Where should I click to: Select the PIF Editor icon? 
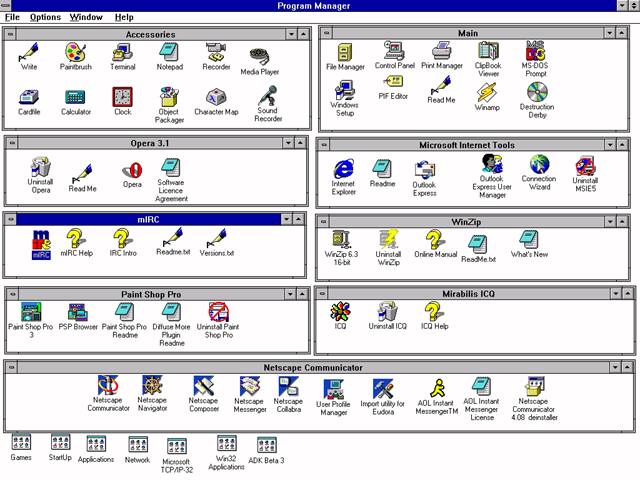pyautogui.click(x=393, y=82)
